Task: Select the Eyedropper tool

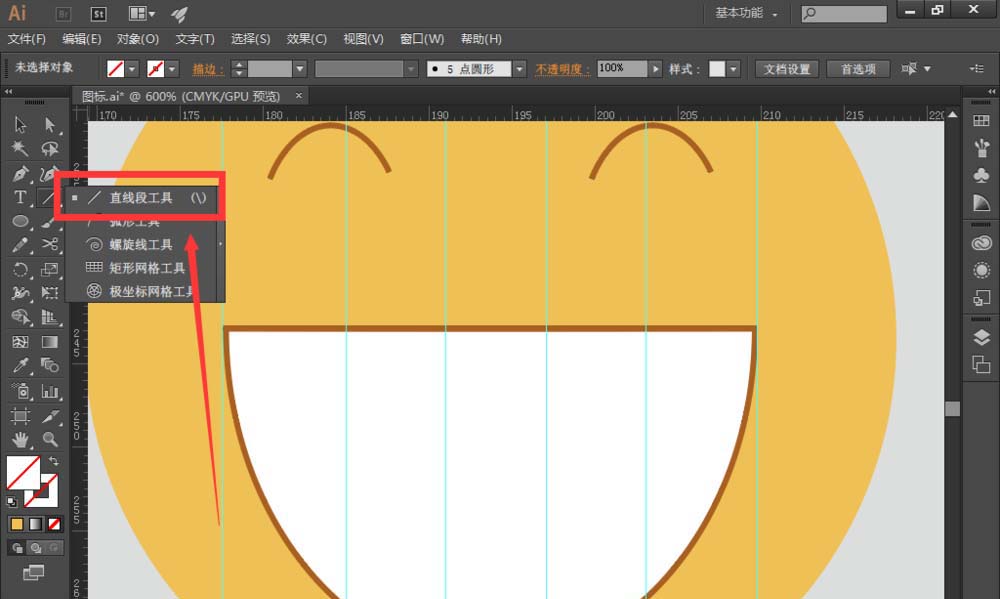Action: pyautogui.click(x=20, y=366)
